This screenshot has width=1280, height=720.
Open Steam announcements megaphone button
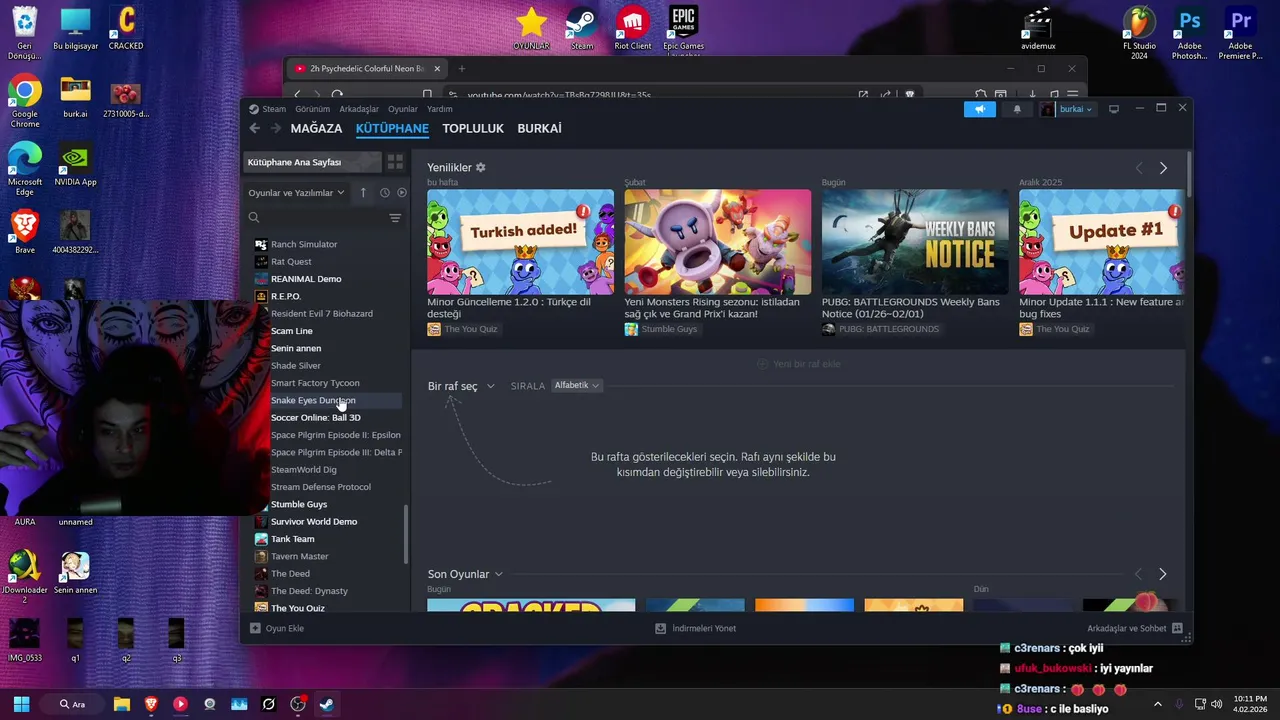(980, 109)
